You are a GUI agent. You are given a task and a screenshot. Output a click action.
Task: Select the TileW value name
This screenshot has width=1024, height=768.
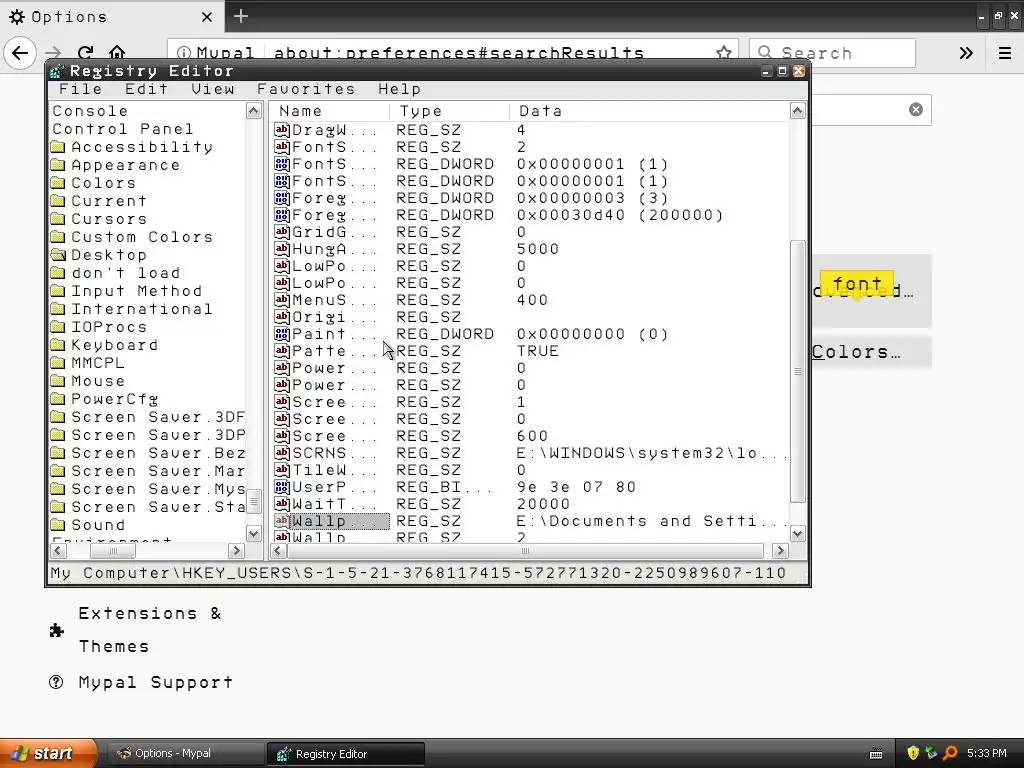(x=333, y=470)
